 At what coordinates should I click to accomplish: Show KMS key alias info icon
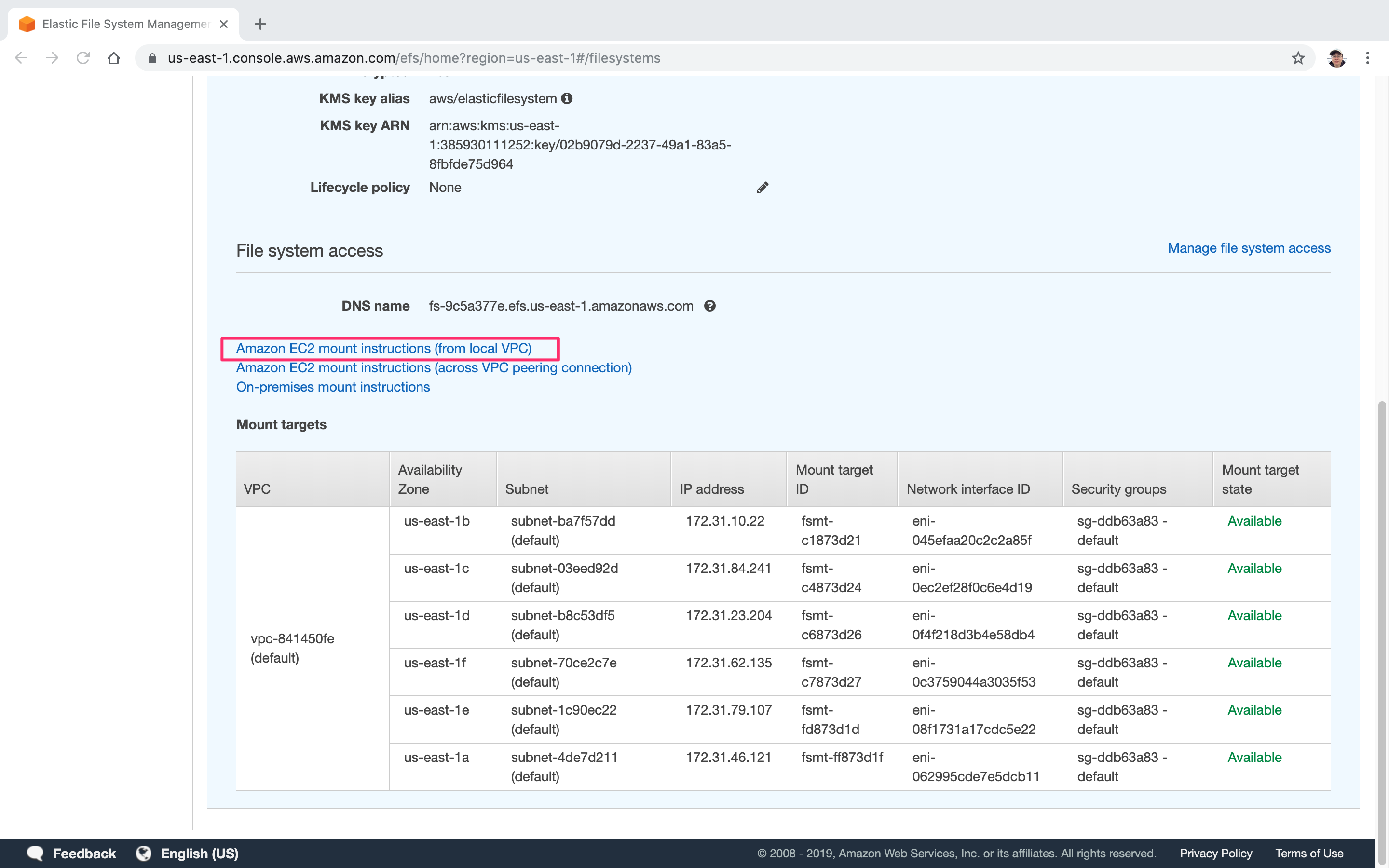(x=567, y=99)
